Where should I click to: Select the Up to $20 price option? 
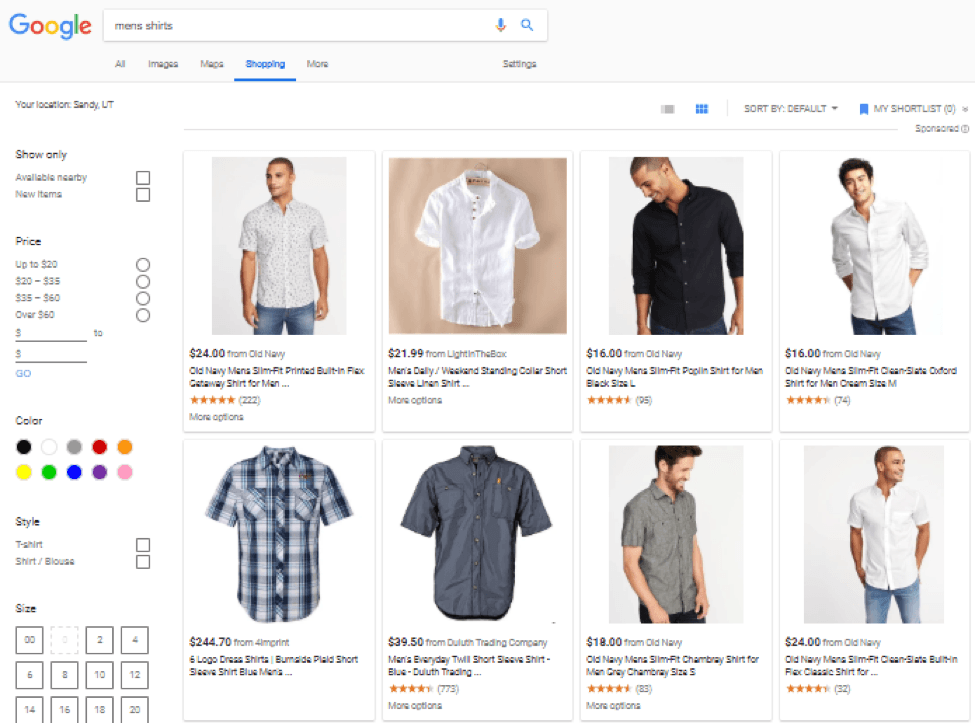coord(143,265)
